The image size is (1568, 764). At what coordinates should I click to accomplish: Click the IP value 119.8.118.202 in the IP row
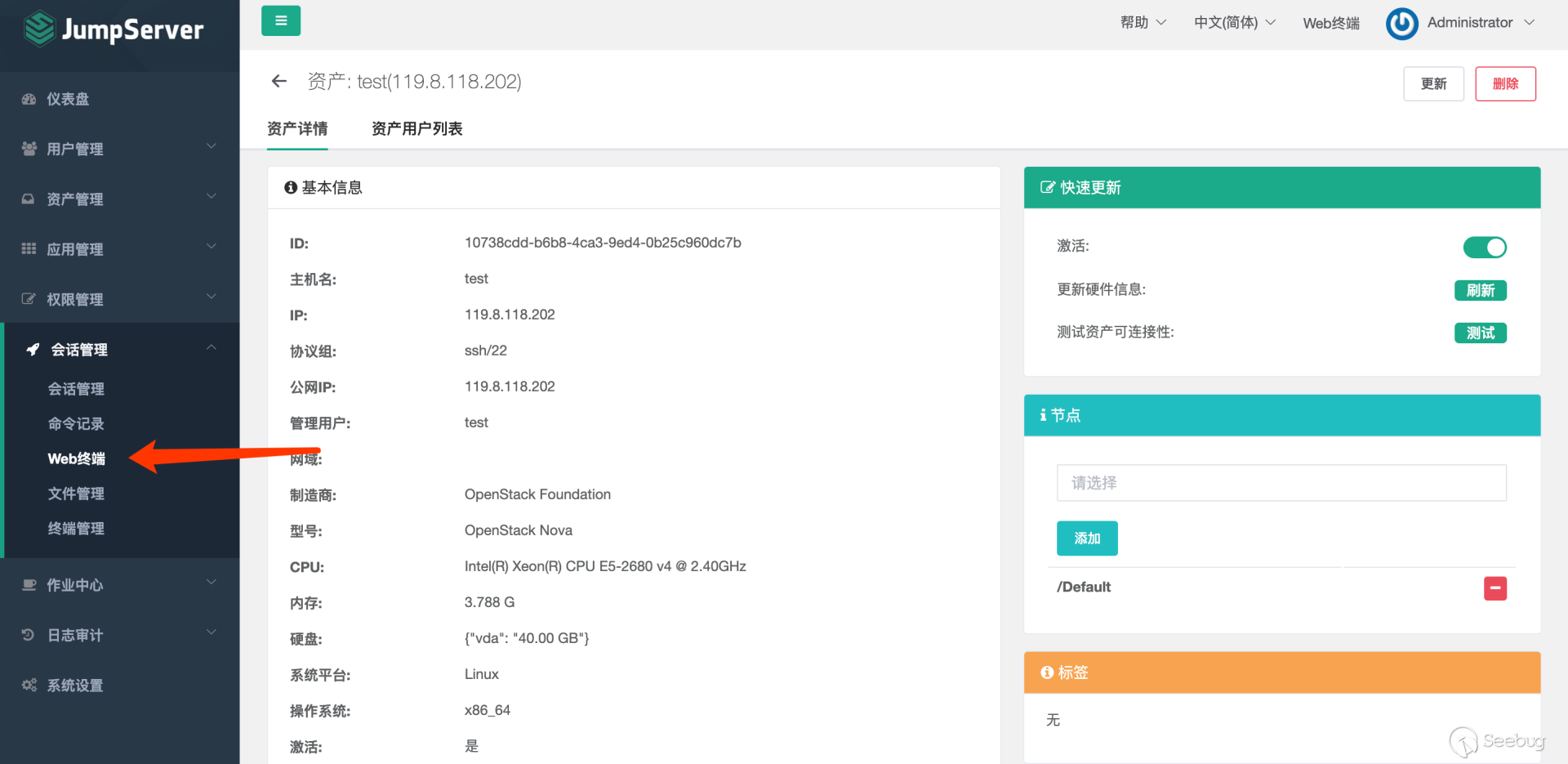(510, 315)
